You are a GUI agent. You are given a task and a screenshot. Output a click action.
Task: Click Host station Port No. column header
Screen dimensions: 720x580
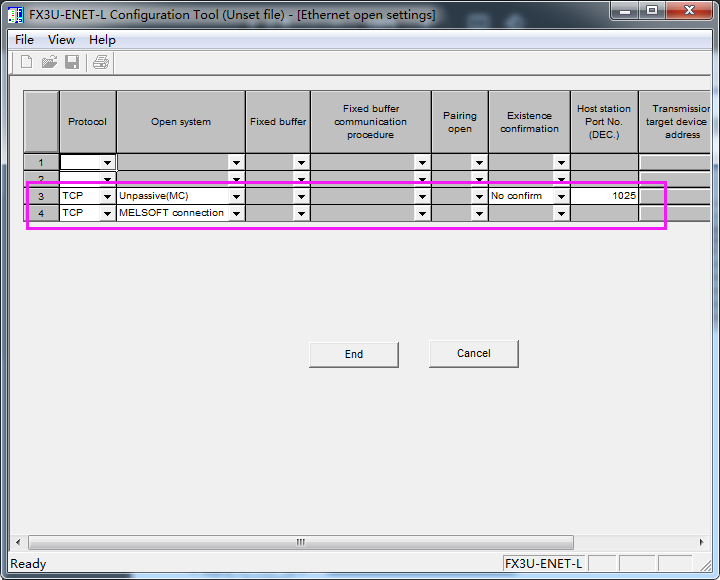point(604,122)
